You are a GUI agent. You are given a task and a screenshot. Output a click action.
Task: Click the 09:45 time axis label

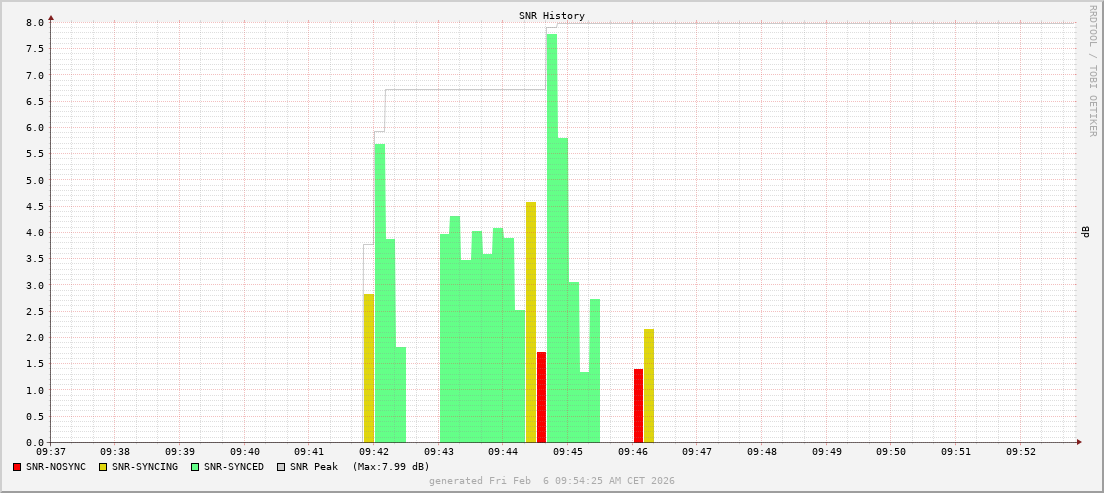coord(567,452)
